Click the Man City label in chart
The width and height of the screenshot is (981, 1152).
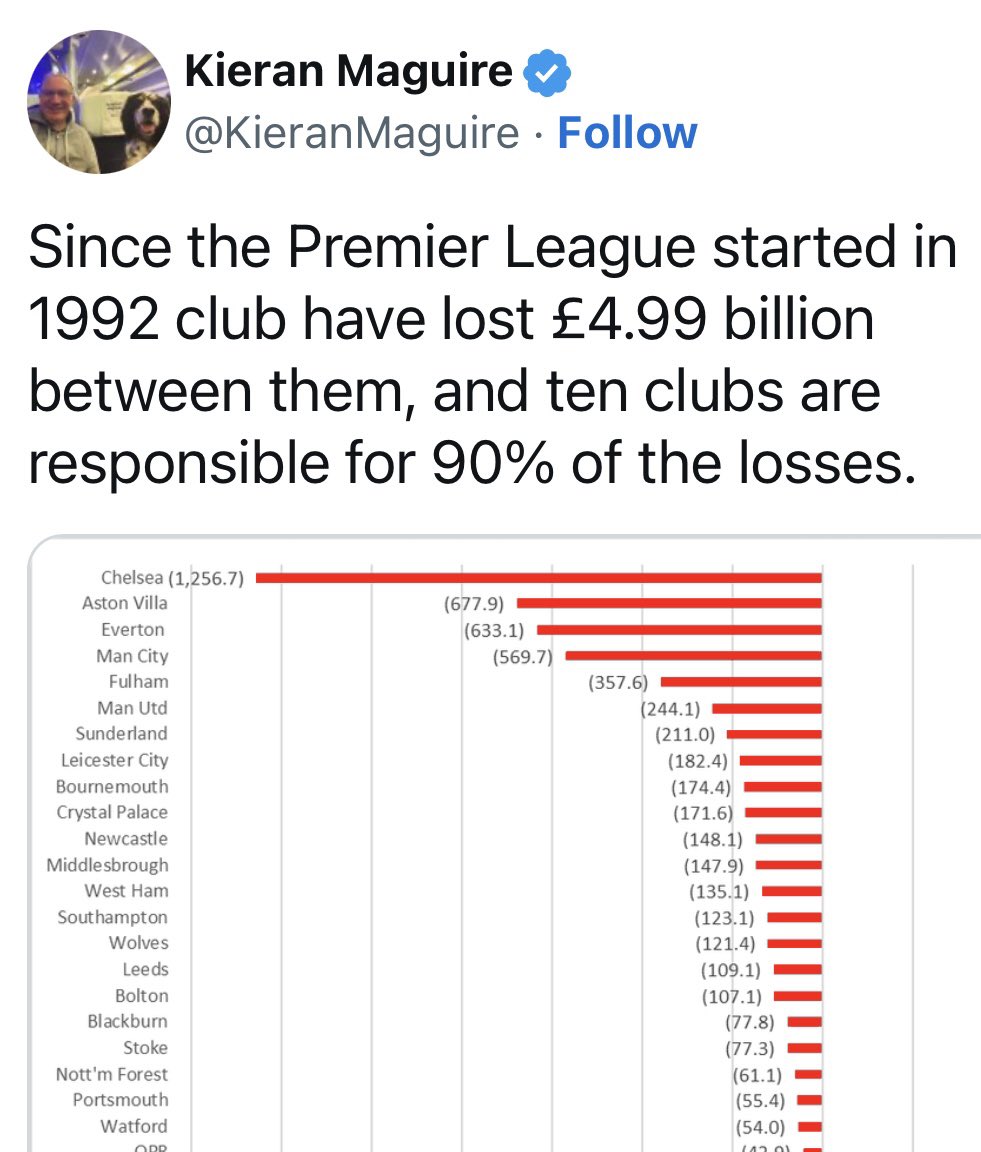point(132,656)
